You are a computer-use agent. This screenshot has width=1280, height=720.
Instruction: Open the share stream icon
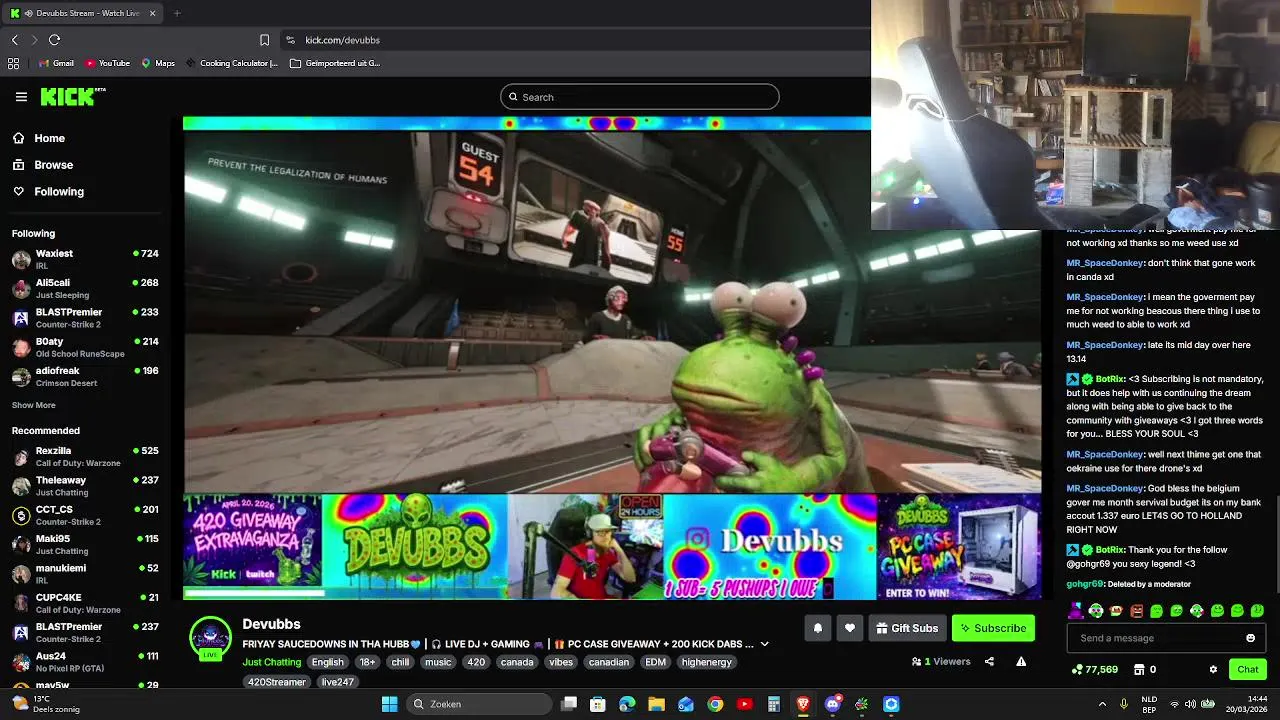tap(989, 661)
